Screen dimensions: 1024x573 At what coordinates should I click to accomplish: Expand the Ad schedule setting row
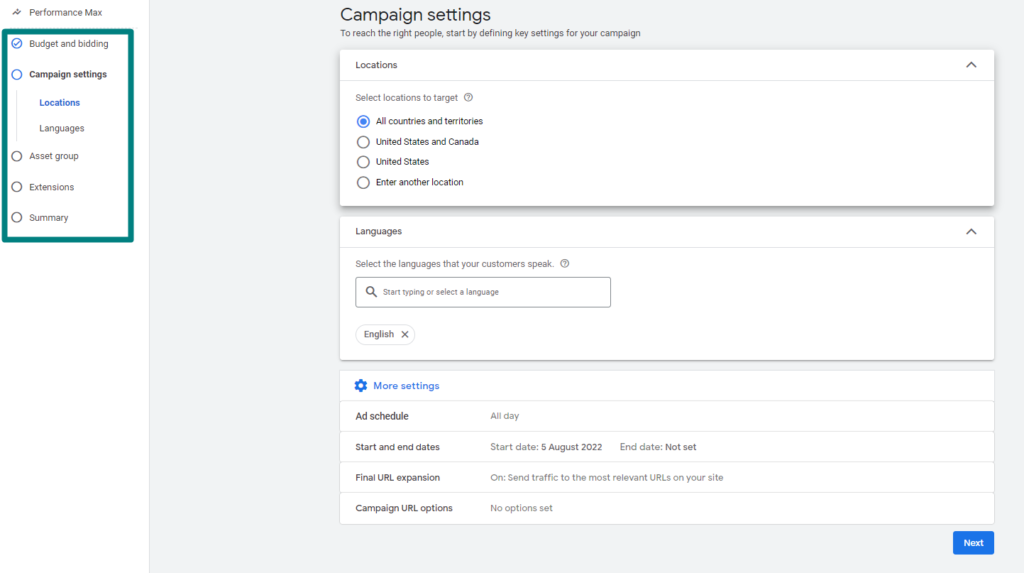(667, 416)
